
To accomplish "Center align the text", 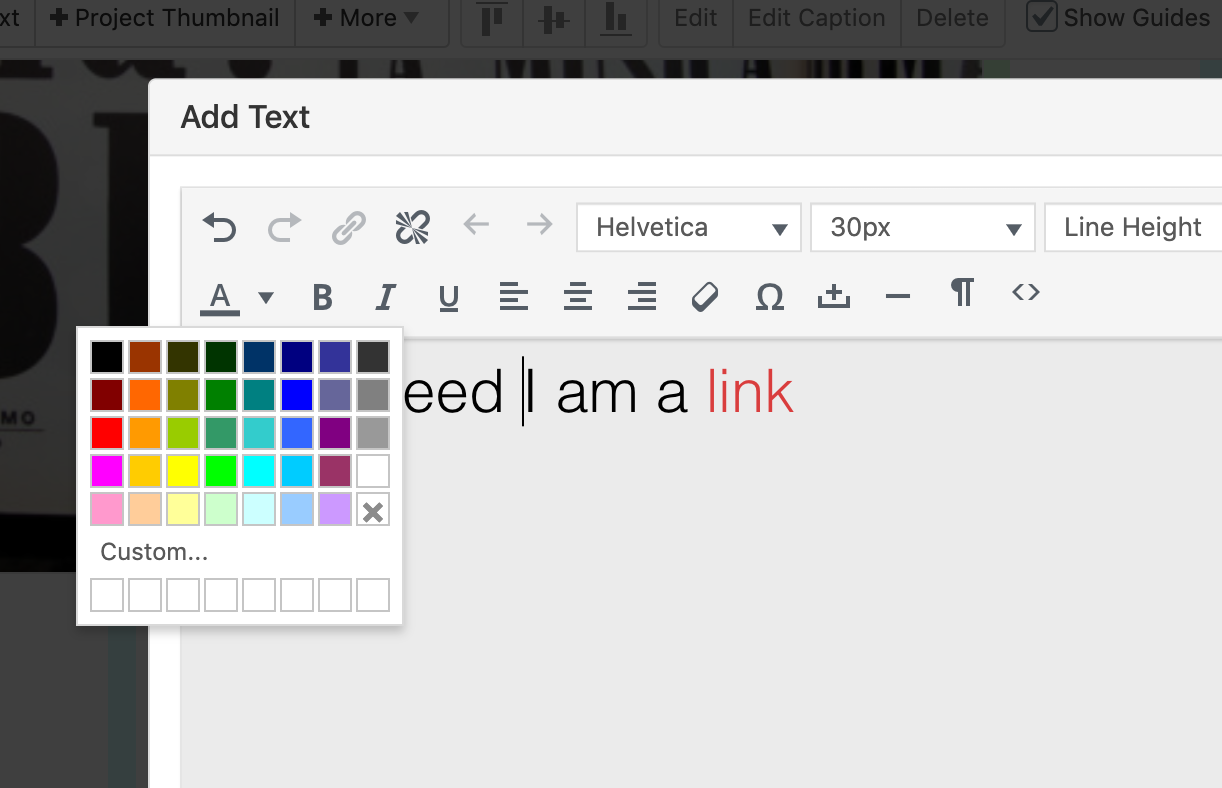I will [x=578, y=296].
